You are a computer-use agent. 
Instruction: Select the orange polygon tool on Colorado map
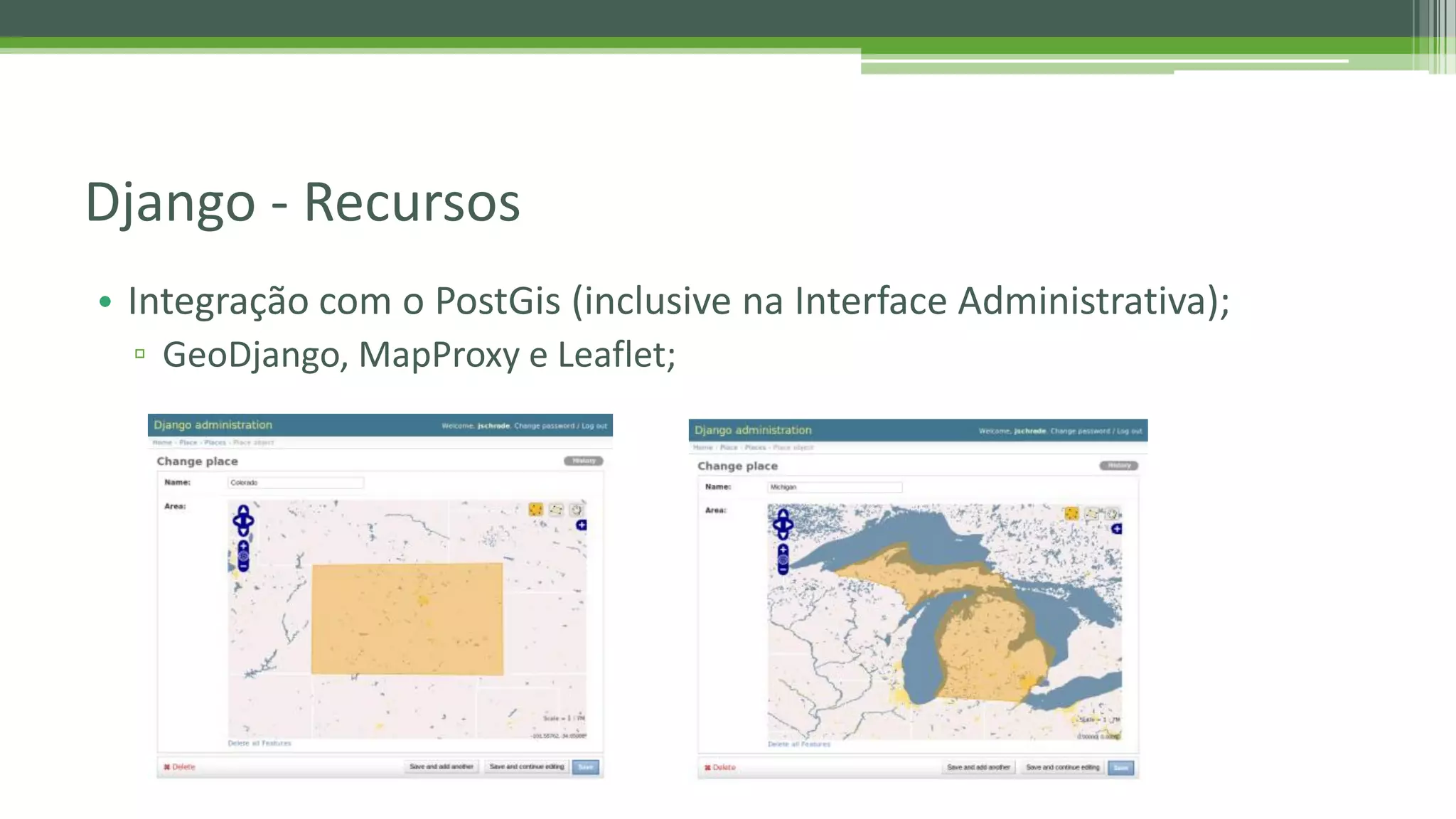click(x=535, y=509)
